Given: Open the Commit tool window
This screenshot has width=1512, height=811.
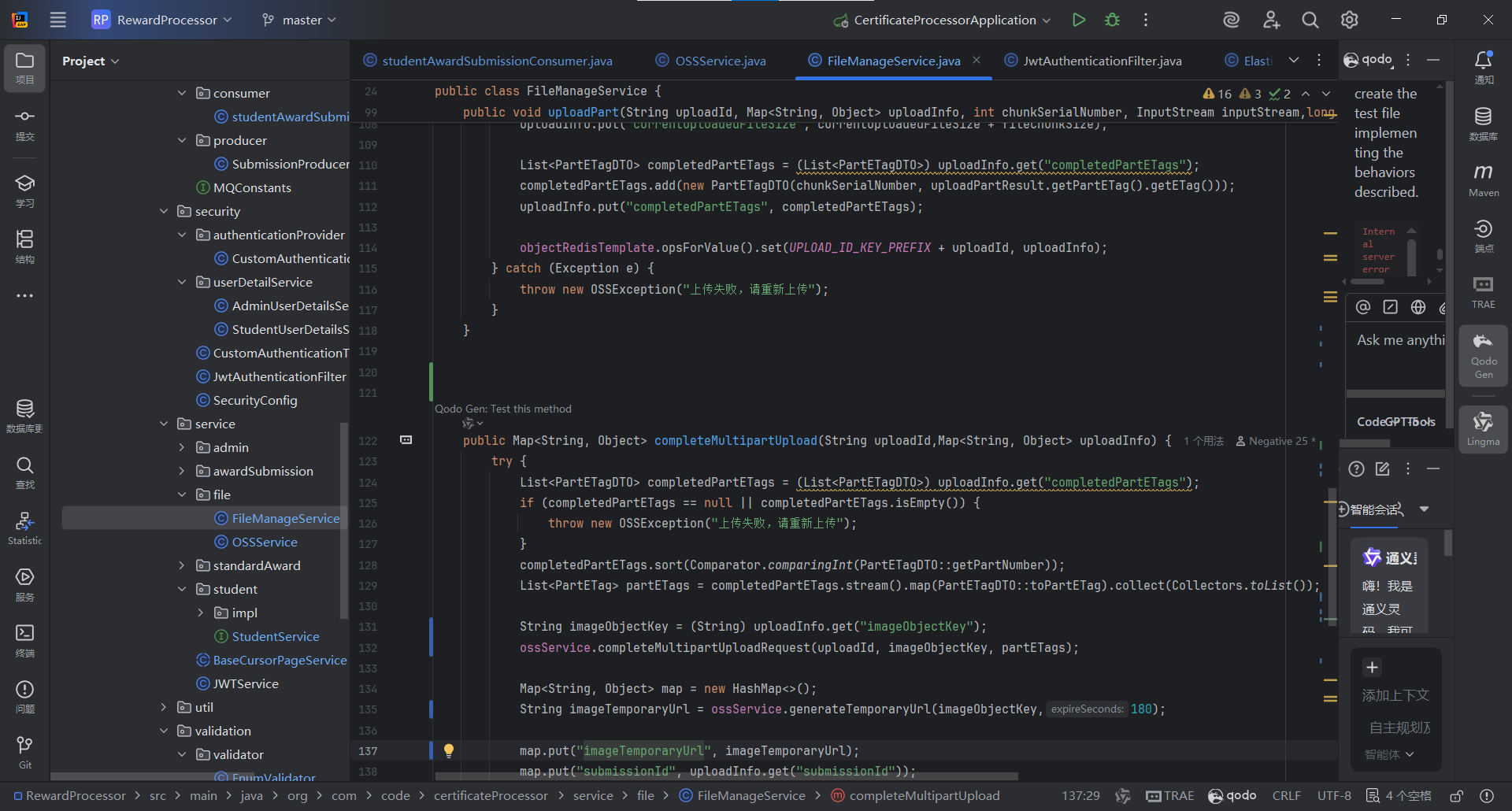Looking at the screenshot, I should click(x=24, y=124).
